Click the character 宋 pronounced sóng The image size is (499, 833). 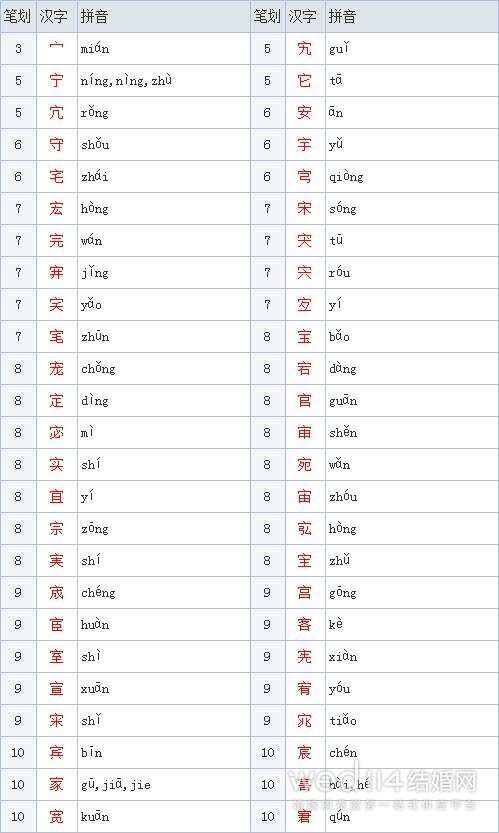pyautogui.click(x=305, y=209)
